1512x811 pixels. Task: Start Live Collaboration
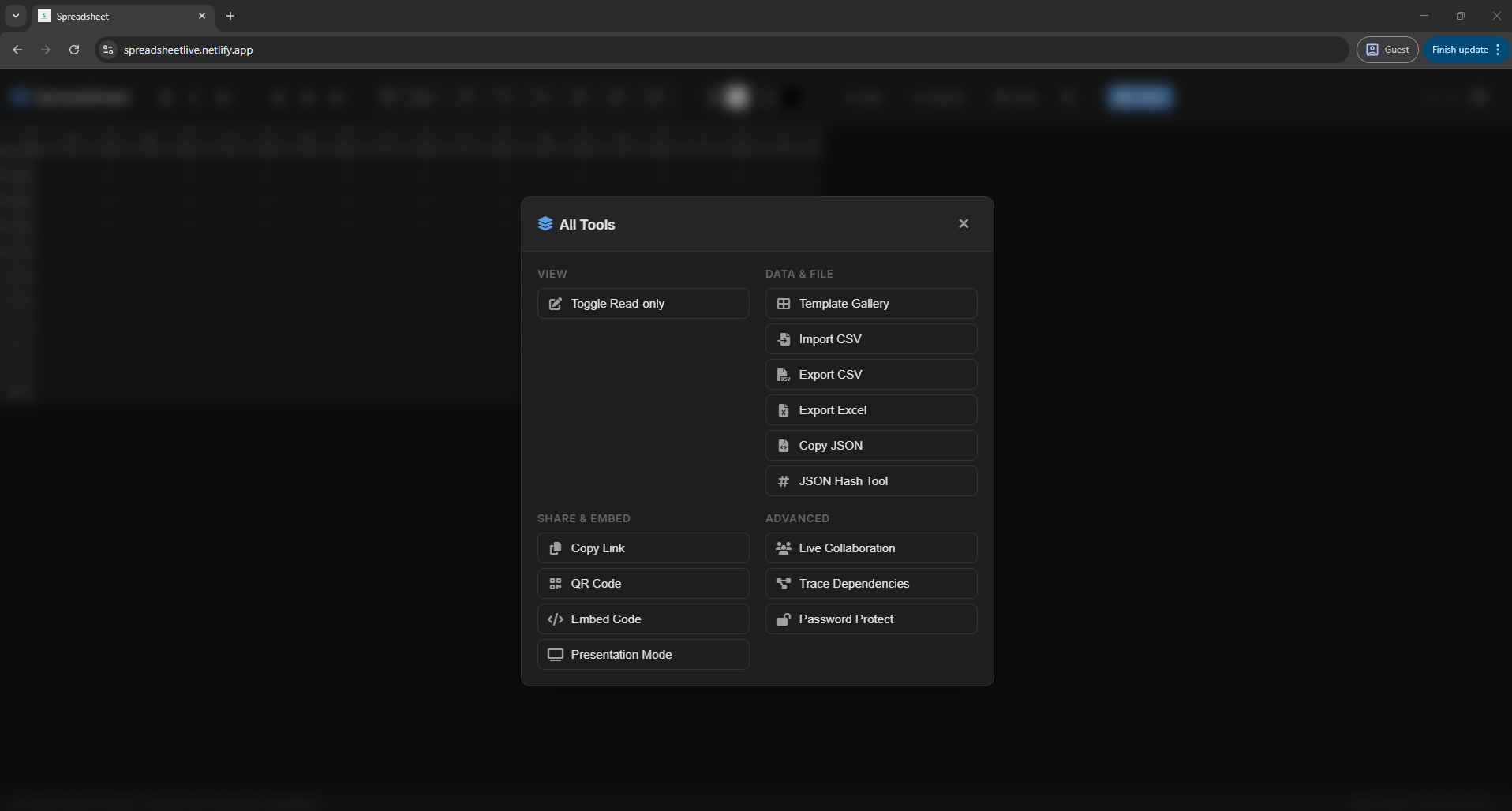tap(870, 548)
